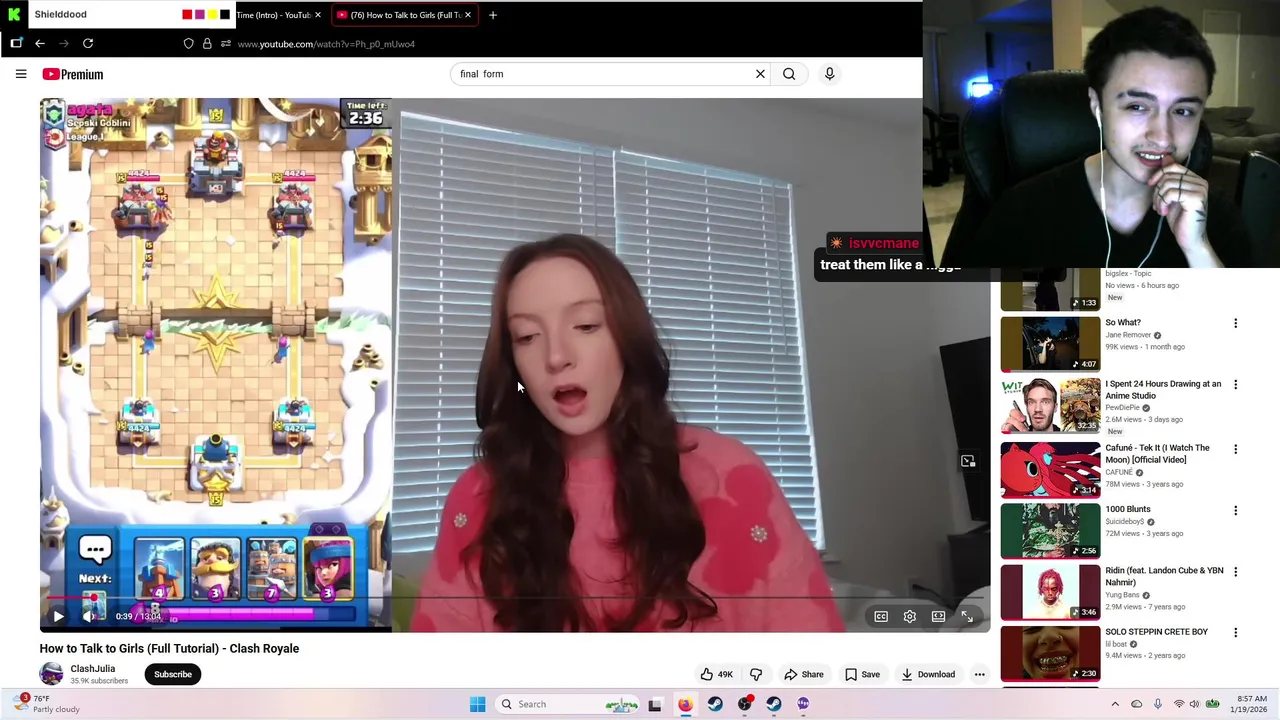Save the video to a playlist
This screenshot has width=1280, height=720.
pos(862,674)
